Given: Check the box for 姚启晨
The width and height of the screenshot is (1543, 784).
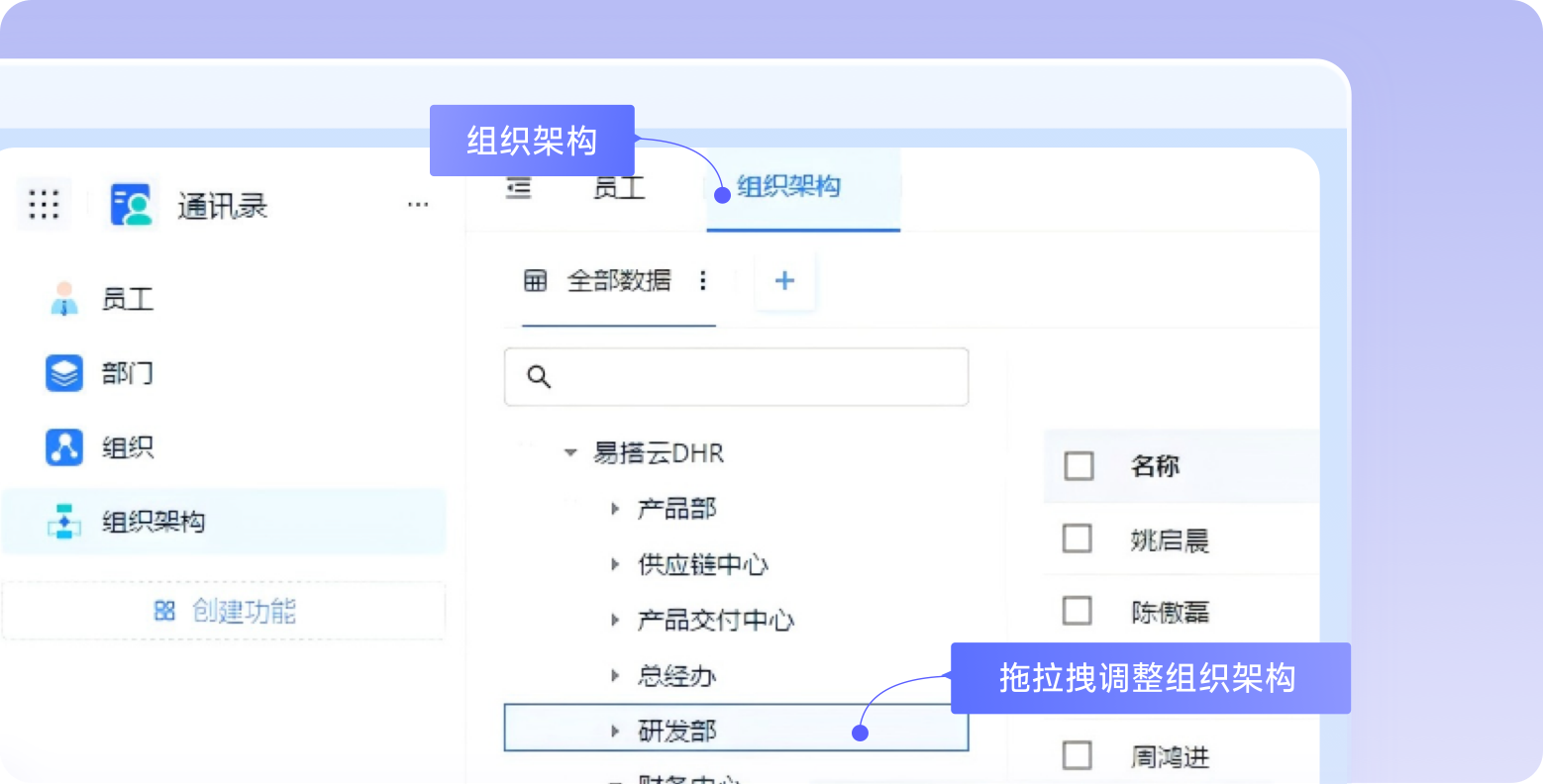Looking at the screenshot, I should pyautogui.click(x=1077, y=539).
